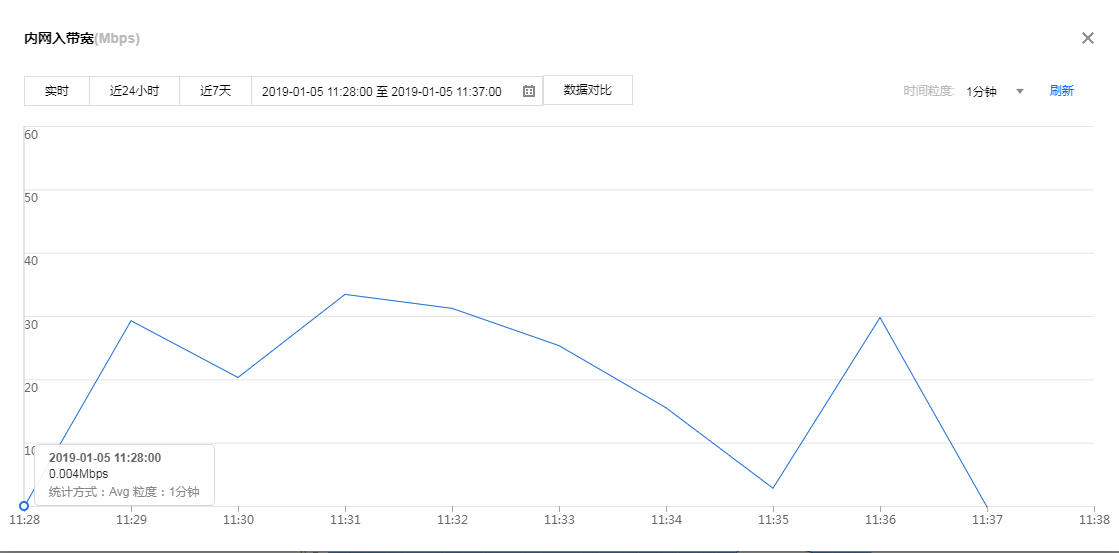Click the date range input field
The height and width of the screenshot is (553, 1119).
(382, 91)
